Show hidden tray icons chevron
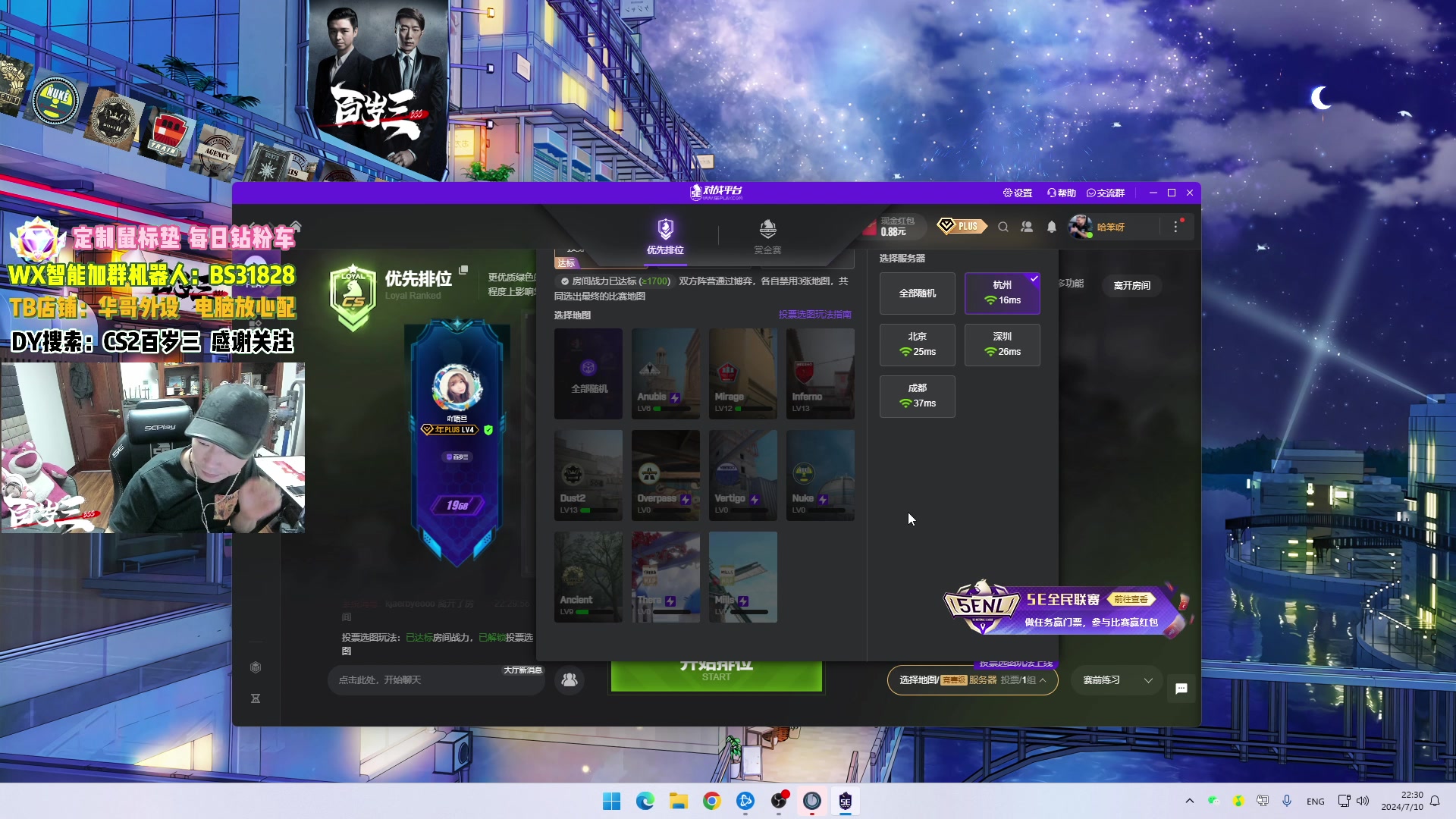The width and height of the screenshot is (1456, 819). coord(1189,801)
